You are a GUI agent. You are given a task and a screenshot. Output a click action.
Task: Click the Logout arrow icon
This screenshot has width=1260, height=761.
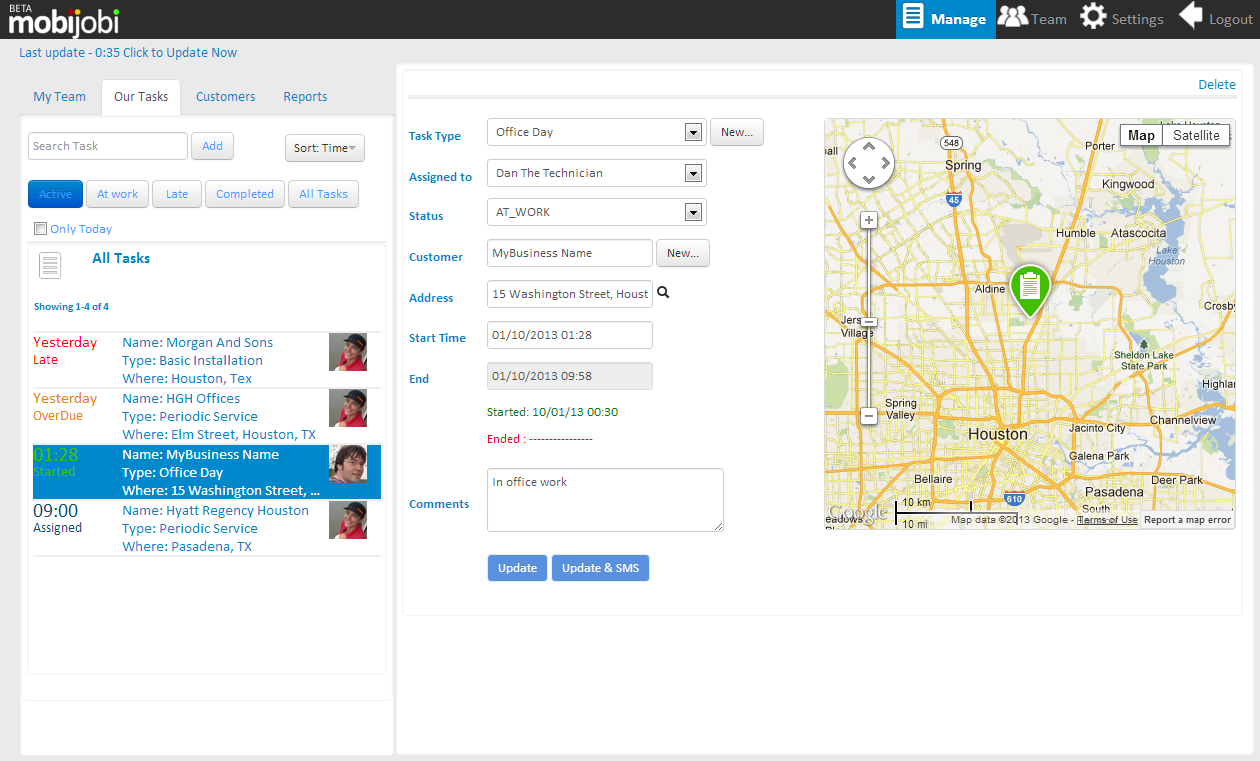coord(1190,18)
